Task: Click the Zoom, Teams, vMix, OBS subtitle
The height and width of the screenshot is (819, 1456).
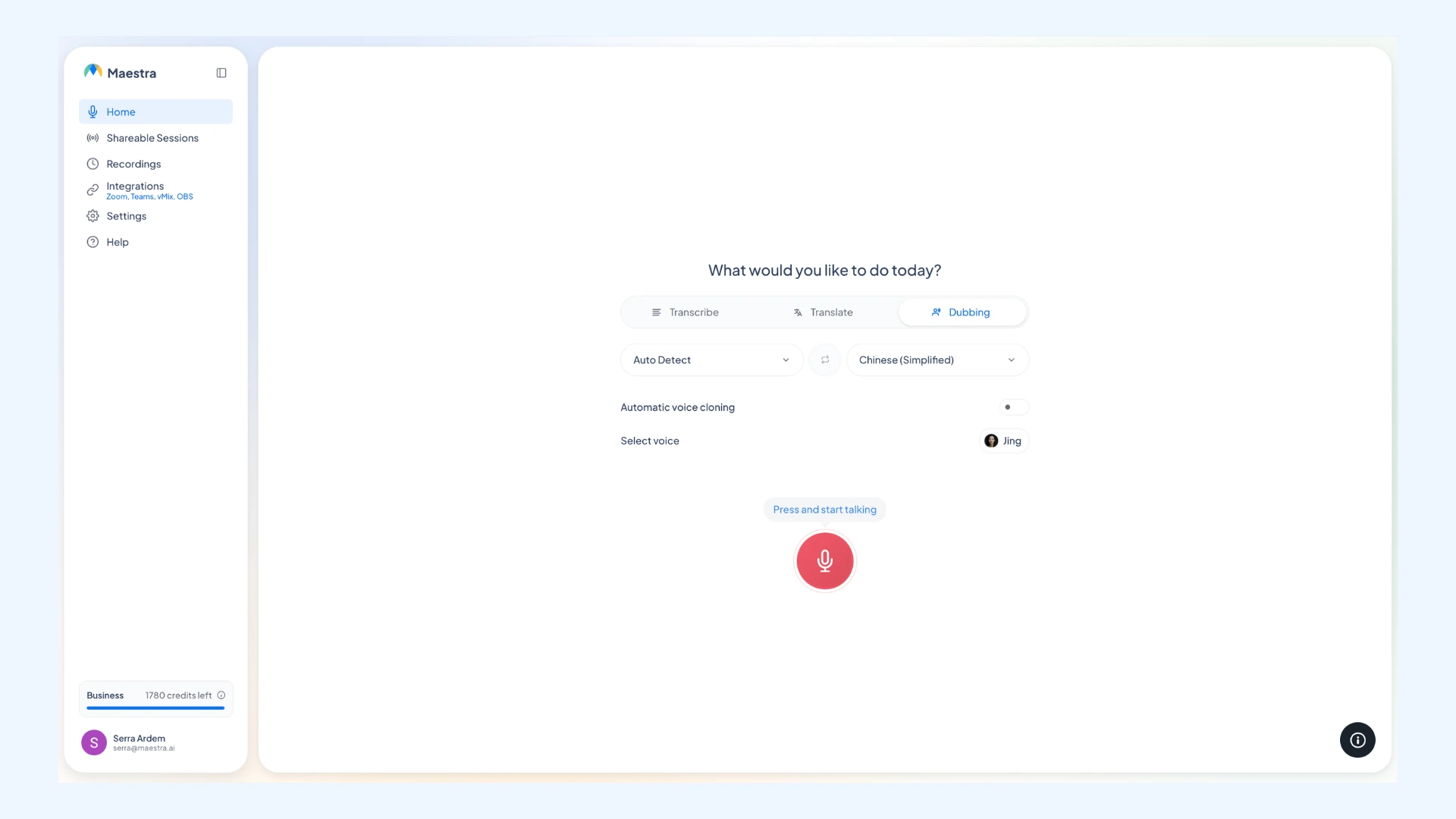Action: (x=149, y=196)
